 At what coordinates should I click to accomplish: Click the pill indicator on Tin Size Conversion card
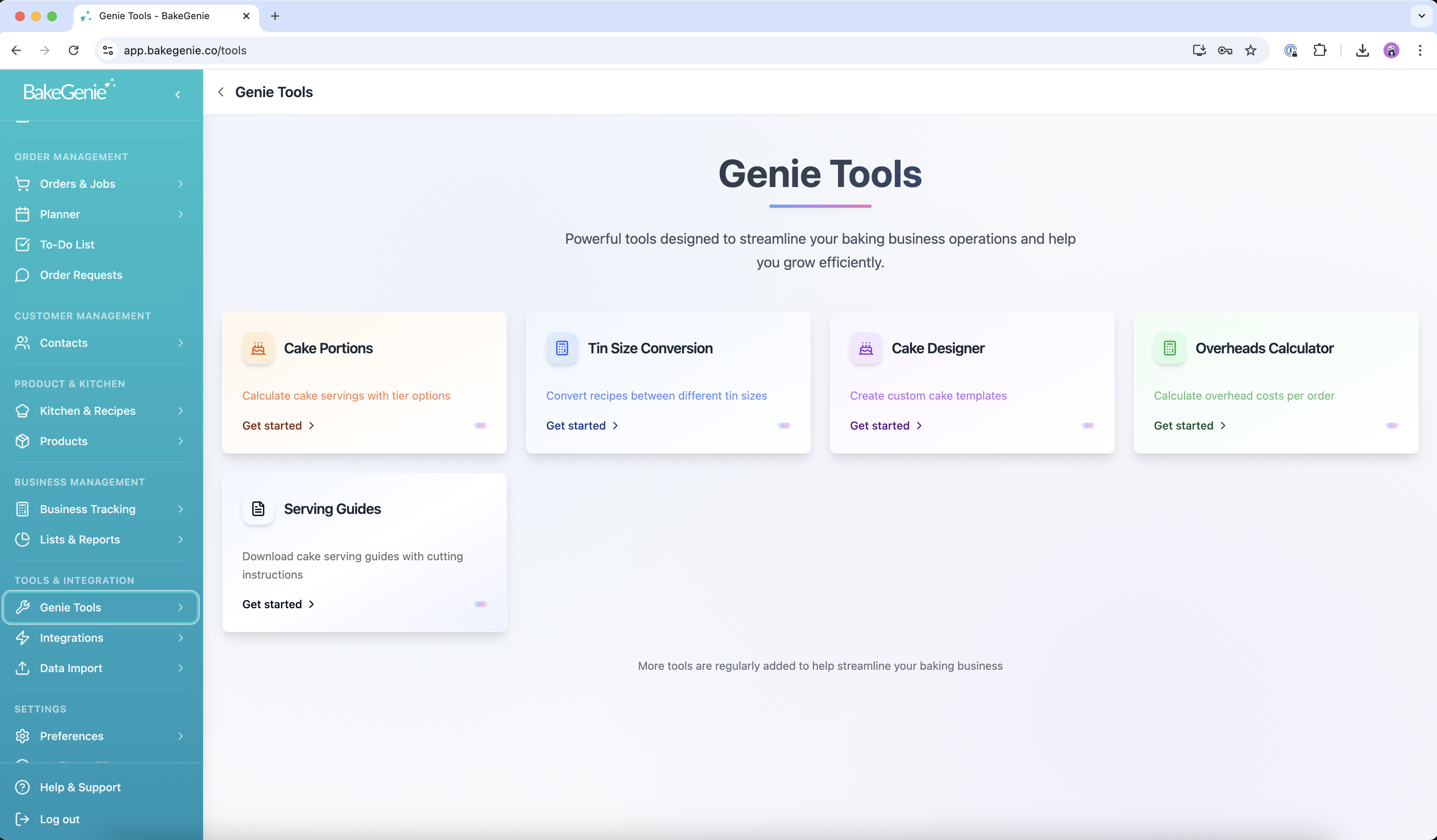tap(784, 426)
